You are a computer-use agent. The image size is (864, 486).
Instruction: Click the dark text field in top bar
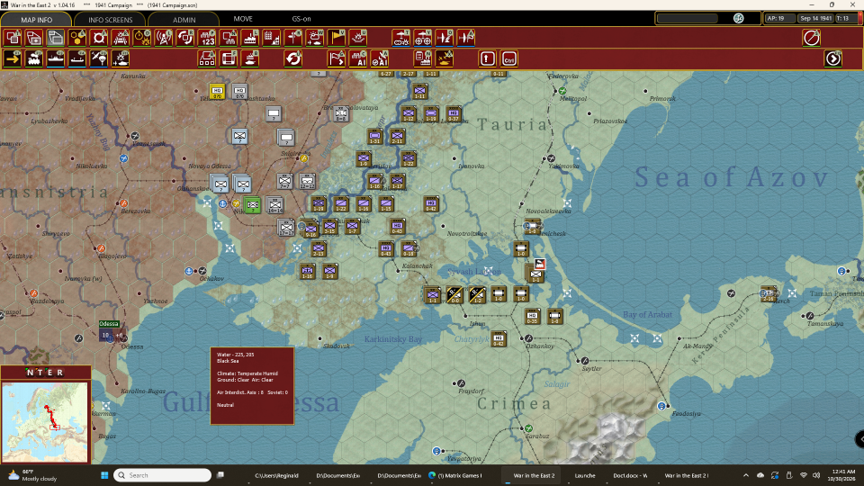[x=688, y=18]
